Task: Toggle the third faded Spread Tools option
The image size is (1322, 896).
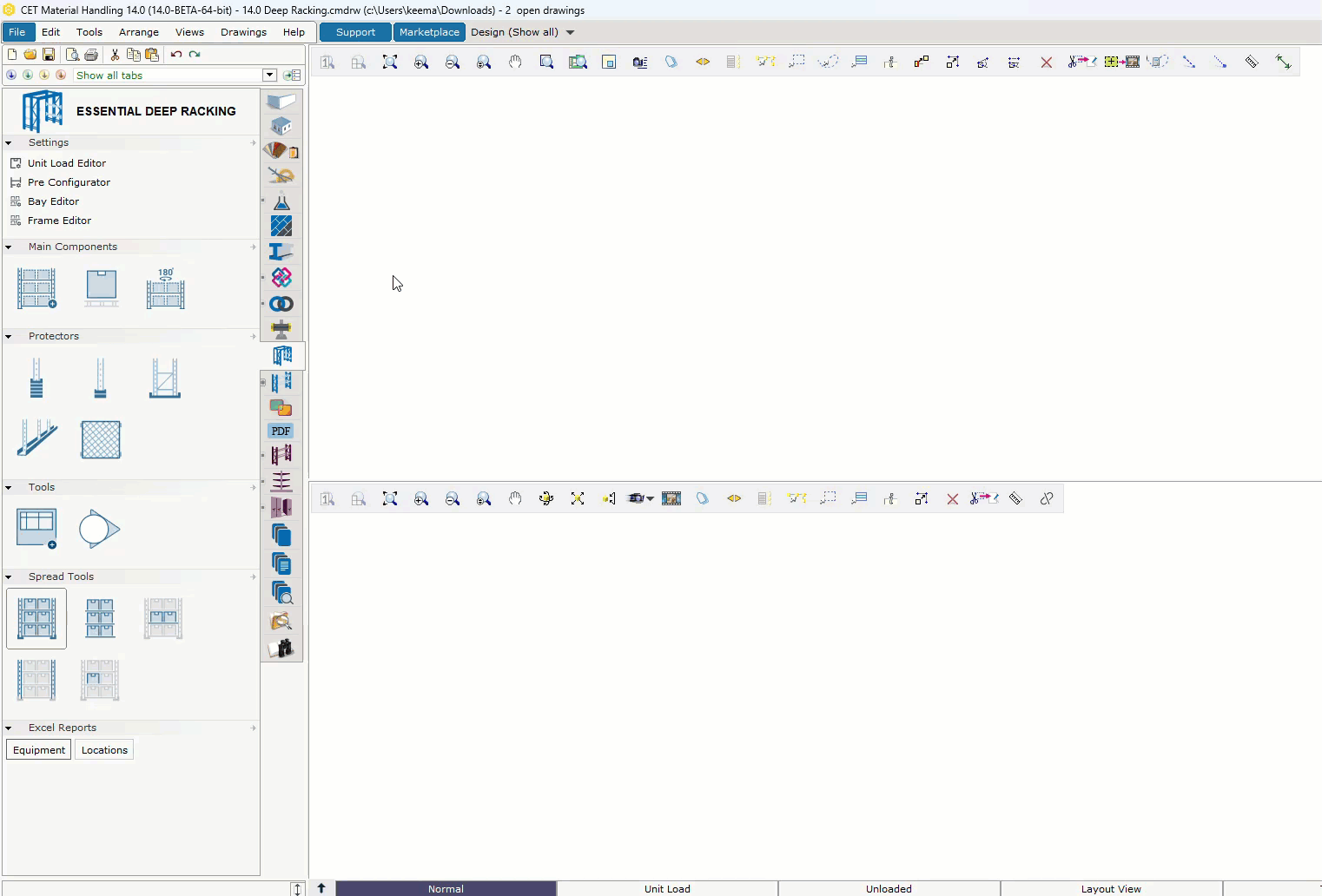Action: coord(163,618)
